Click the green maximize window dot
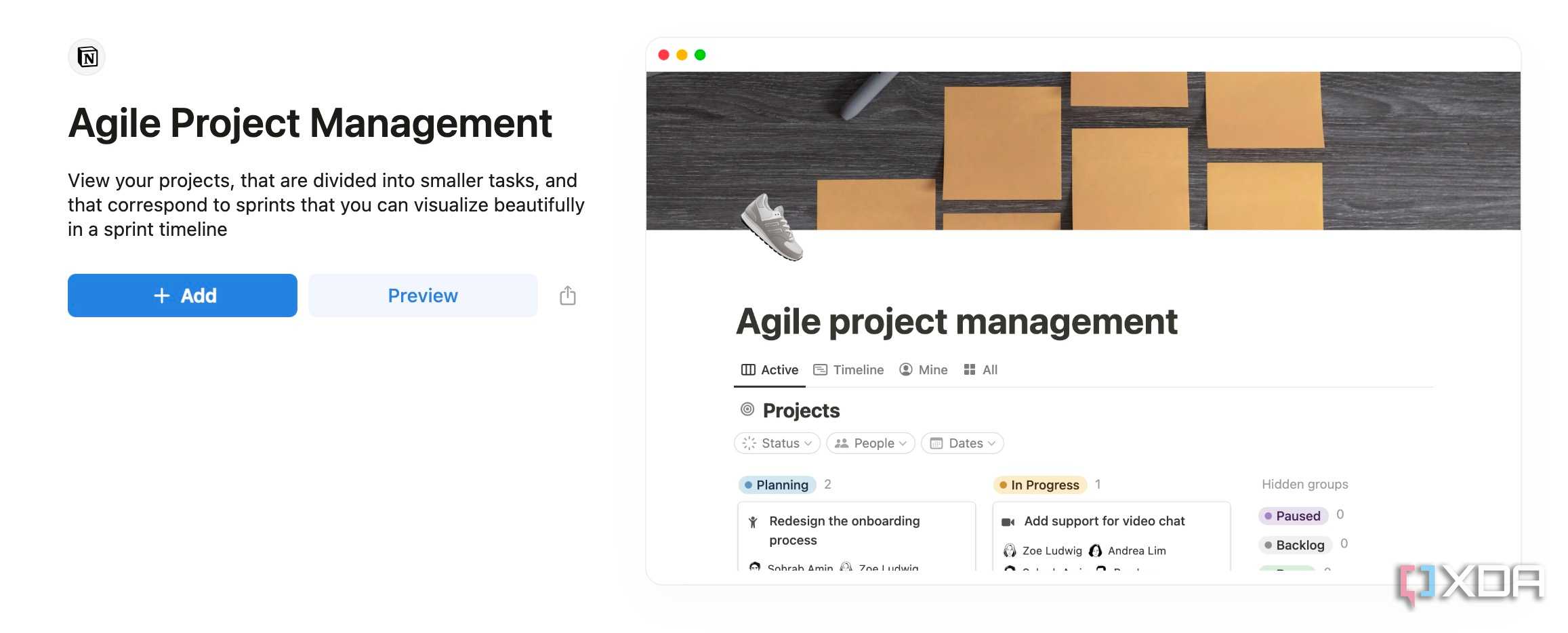1568x633 pixels. pyautogui.click(x=701, y=55)
